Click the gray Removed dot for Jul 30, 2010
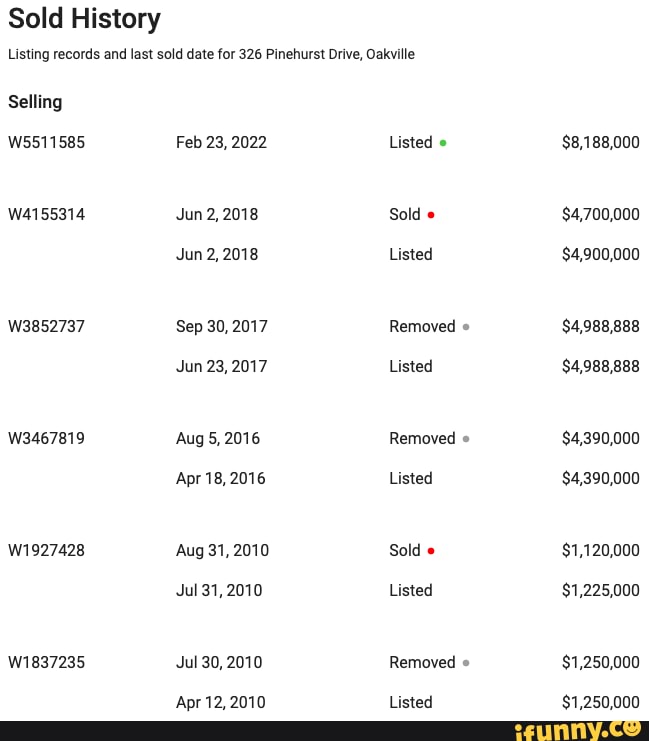 click(466, 663)
